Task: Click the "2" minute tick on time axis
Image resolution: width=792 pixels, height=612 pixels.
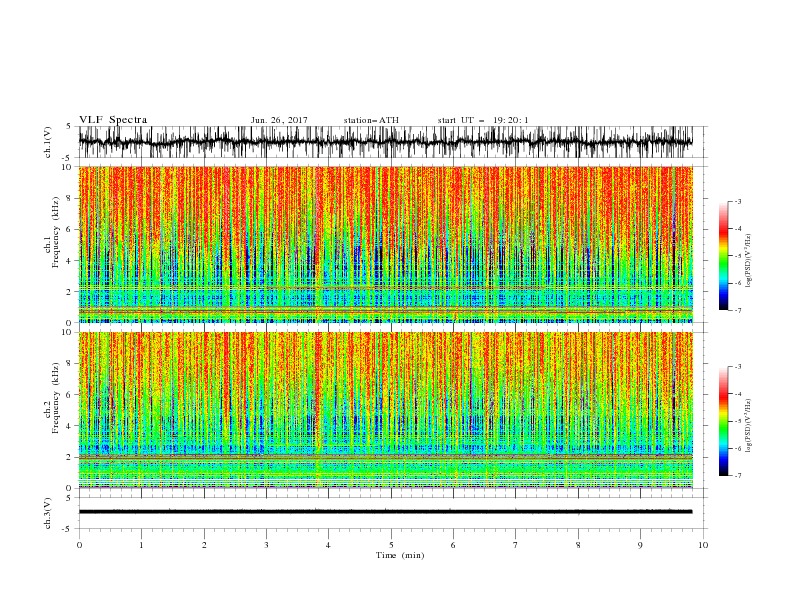Action: [x=204, y=545]
